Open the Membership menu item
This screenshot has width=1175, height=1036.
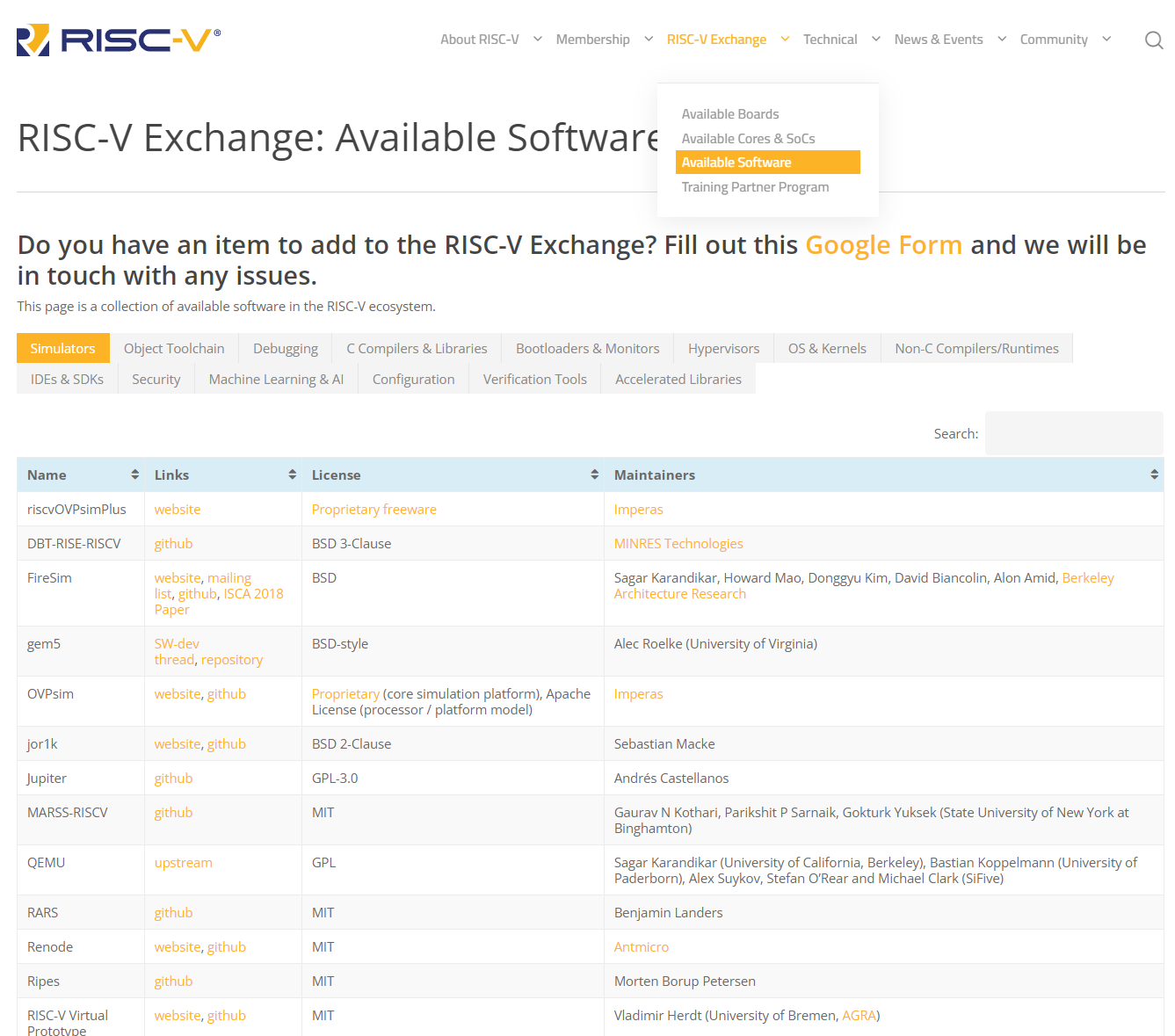[592, 39]
